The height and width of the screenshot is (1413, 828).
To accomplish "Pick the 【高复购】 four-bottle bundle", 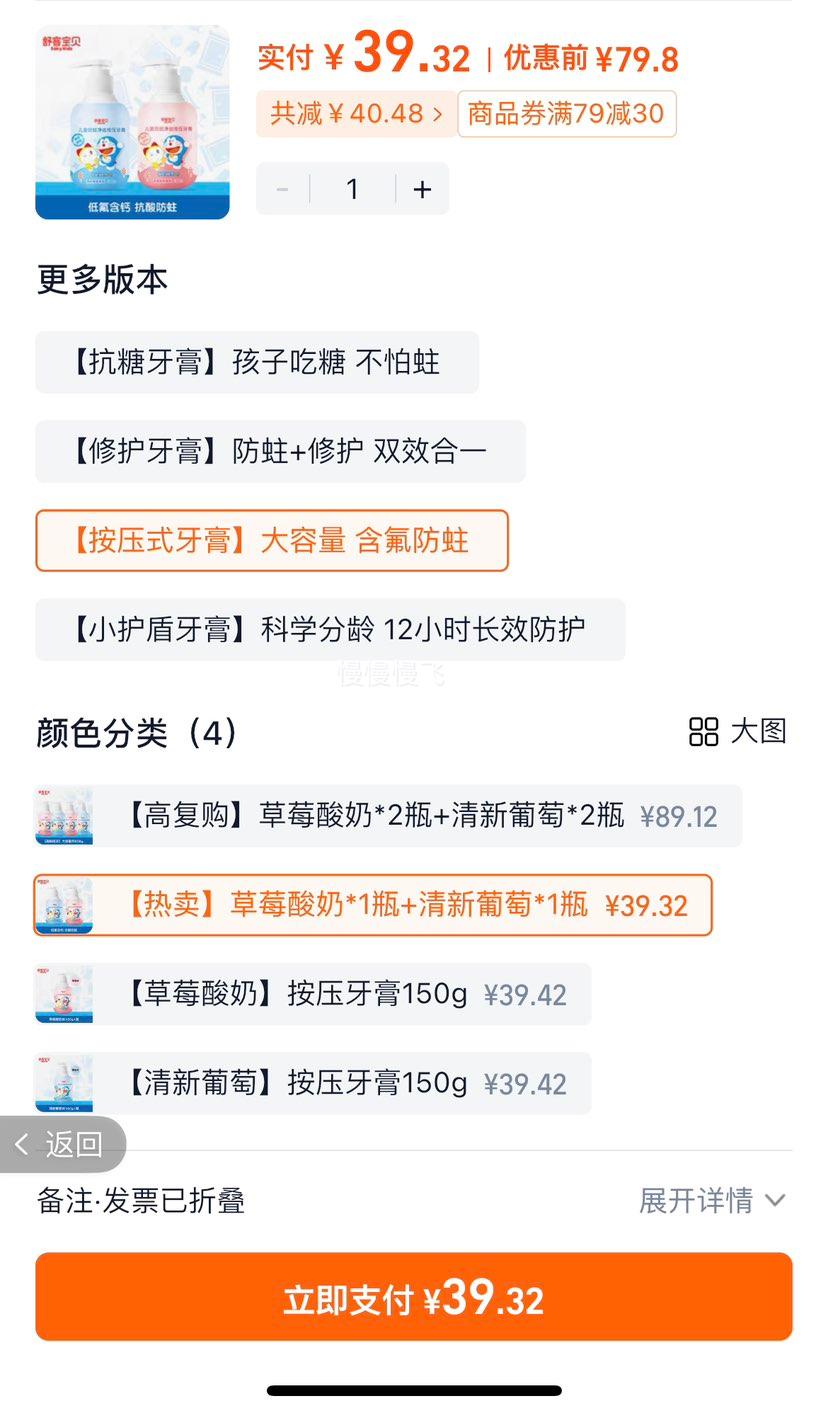I will pos(388,816).
